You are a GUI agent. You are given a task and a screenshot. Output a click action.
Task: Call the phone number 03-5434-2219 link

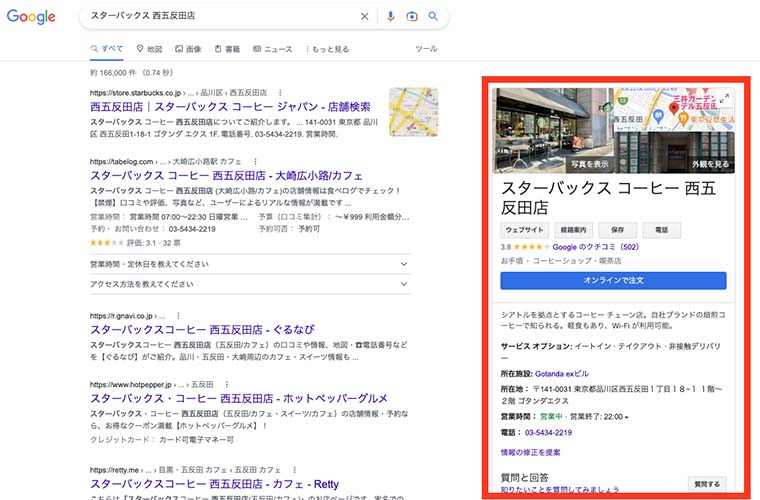548,433
